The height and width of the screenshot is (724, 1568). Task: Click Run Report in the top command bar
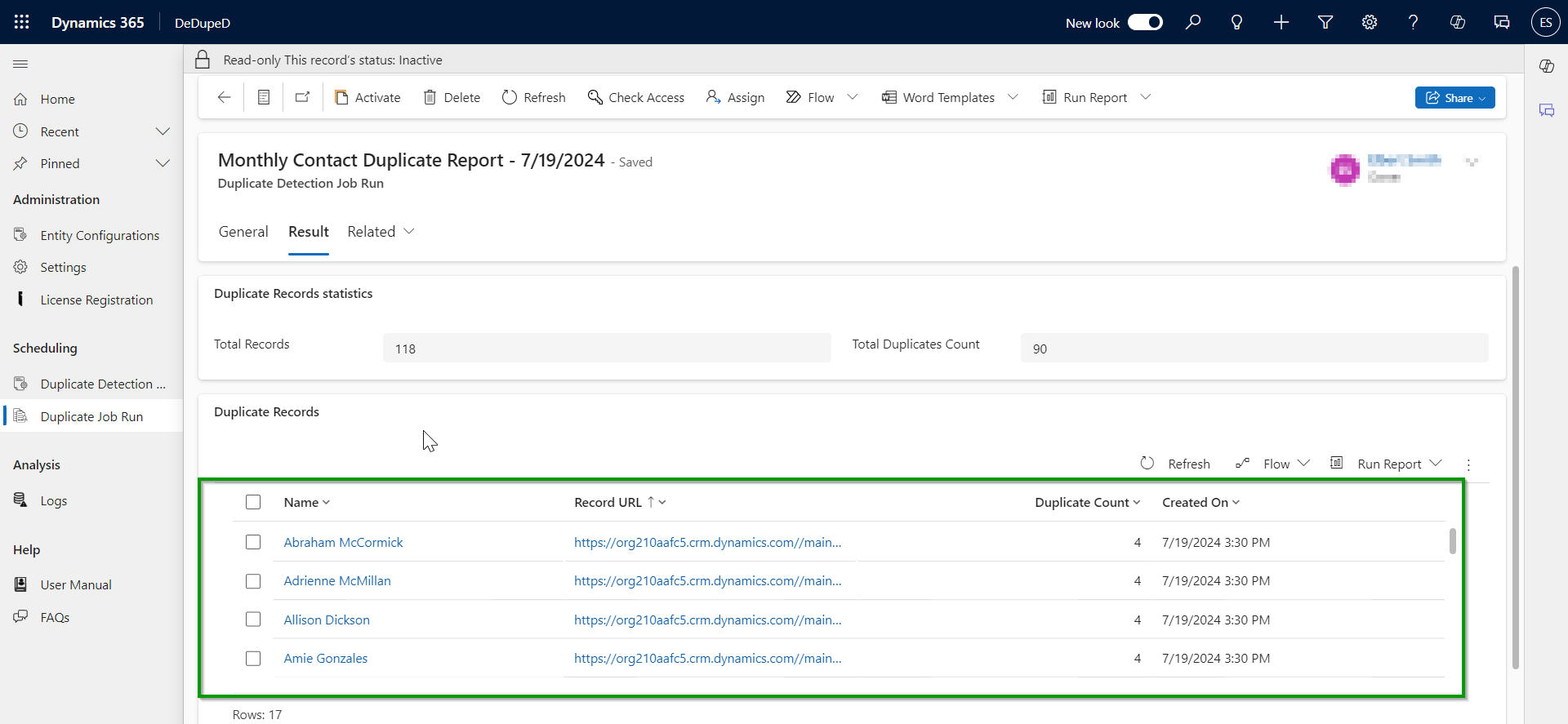(1085, 97)
